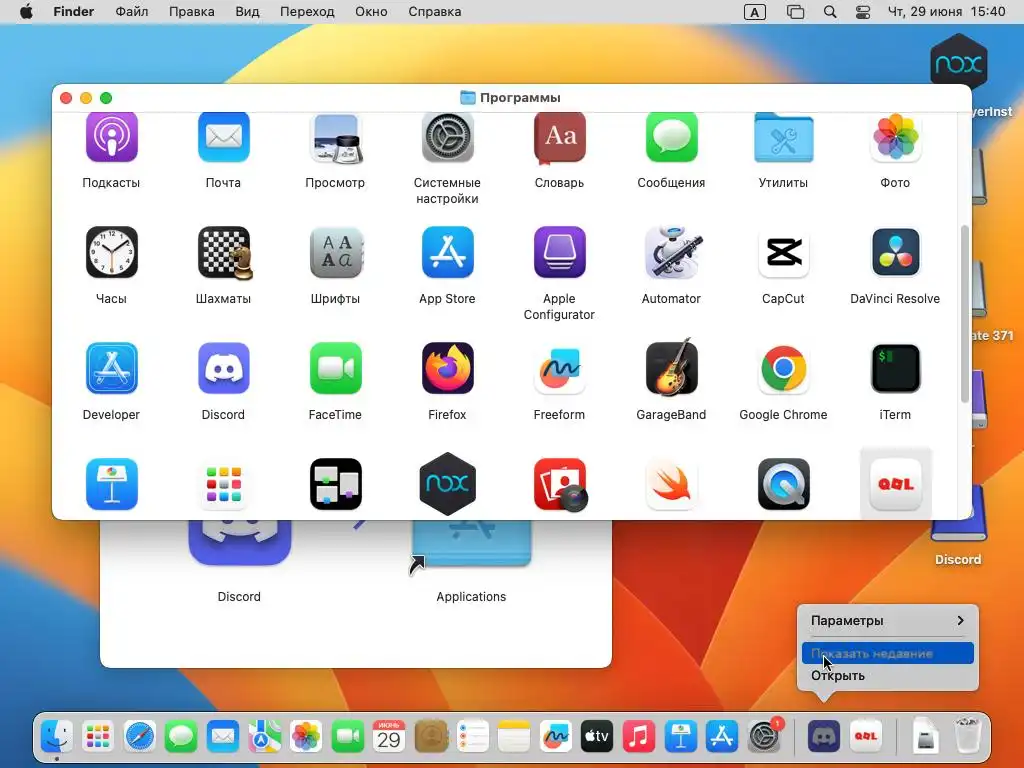Open the Переход menu
1024x768 pixels.
coord(307,12)
